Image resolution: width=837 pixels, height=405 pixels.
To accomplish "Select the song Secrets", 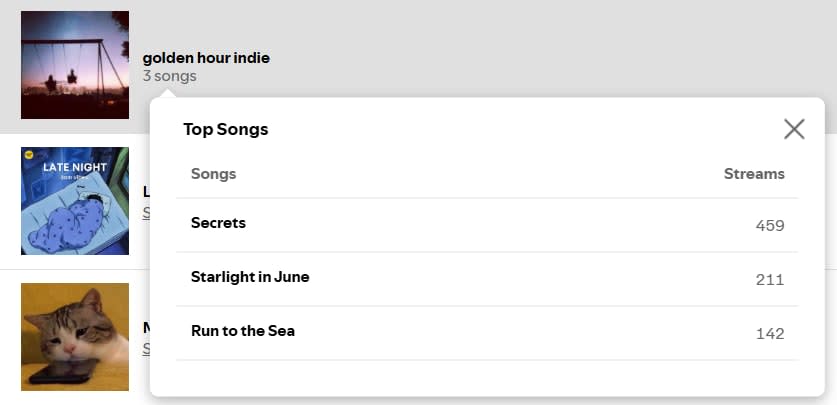I will click(218, 223).
